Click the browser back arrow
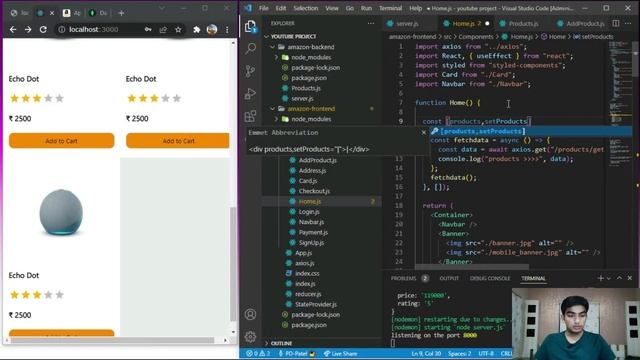 pyautogui.click(x=13, y=29)
